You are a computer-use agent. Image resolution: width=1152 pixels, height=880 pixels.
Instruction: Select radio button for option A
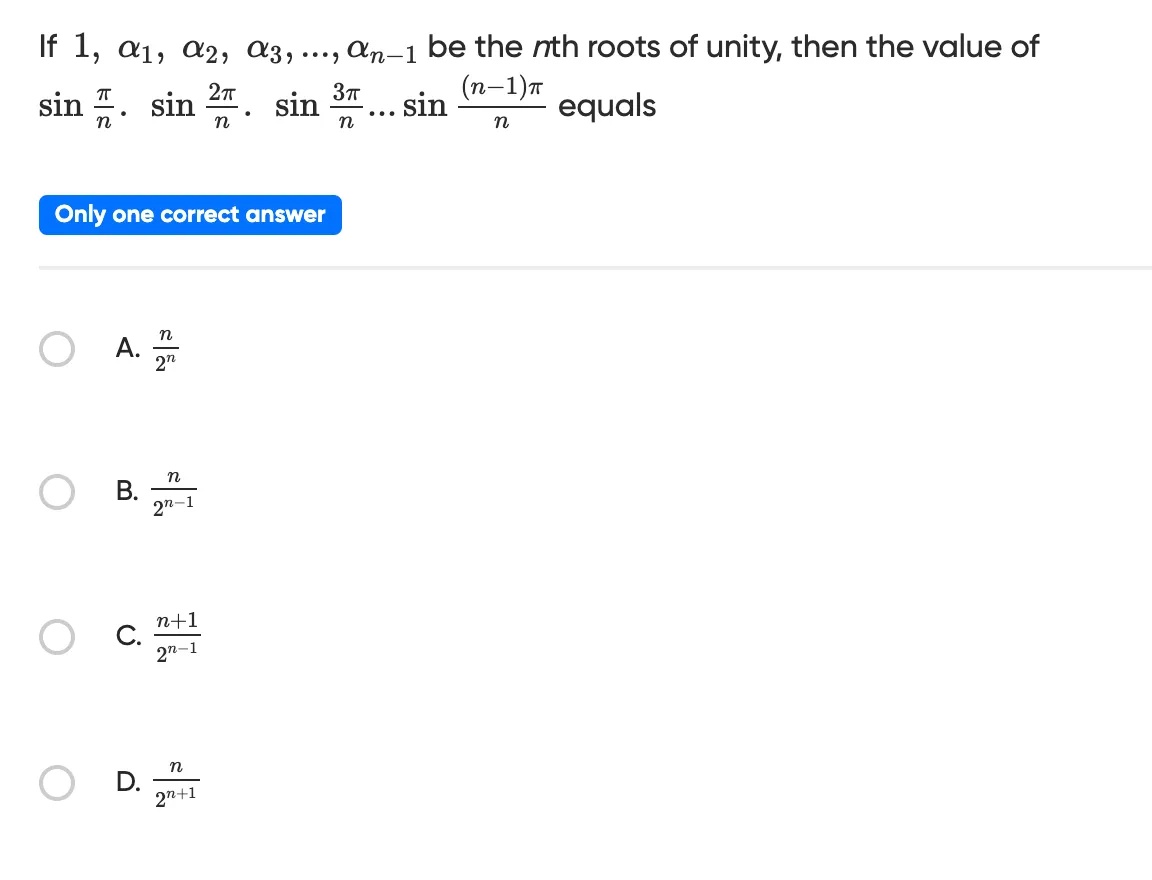pos(57,348)
